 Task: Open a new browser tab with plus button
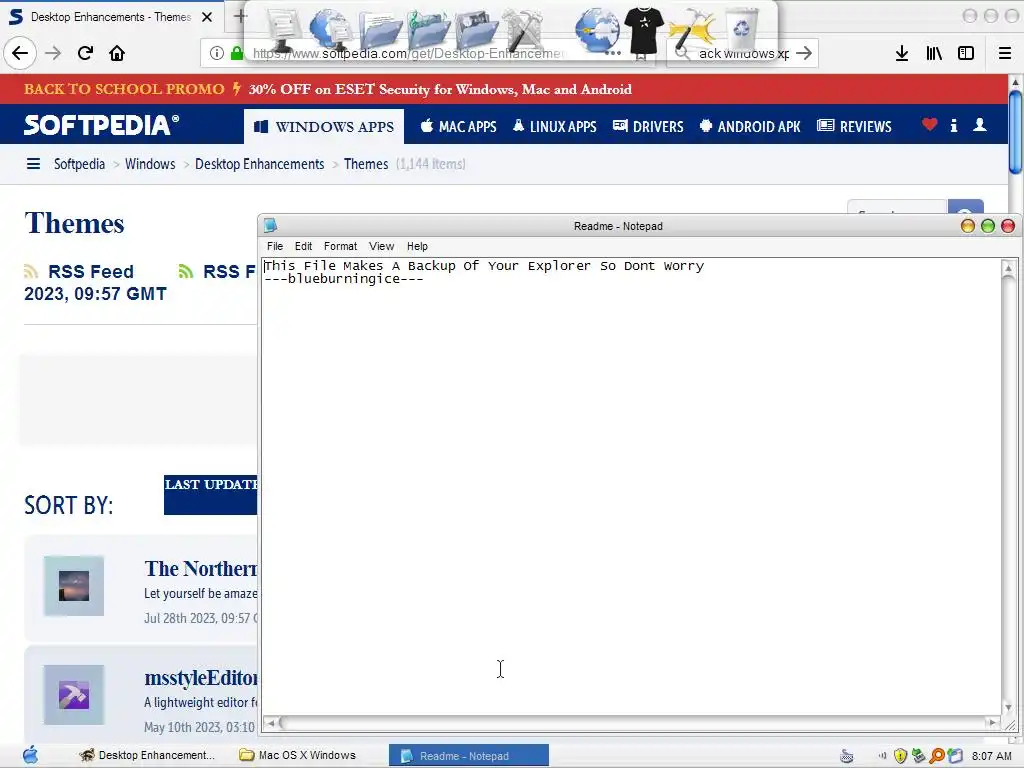pyautogui.click(x=240, y=16)
